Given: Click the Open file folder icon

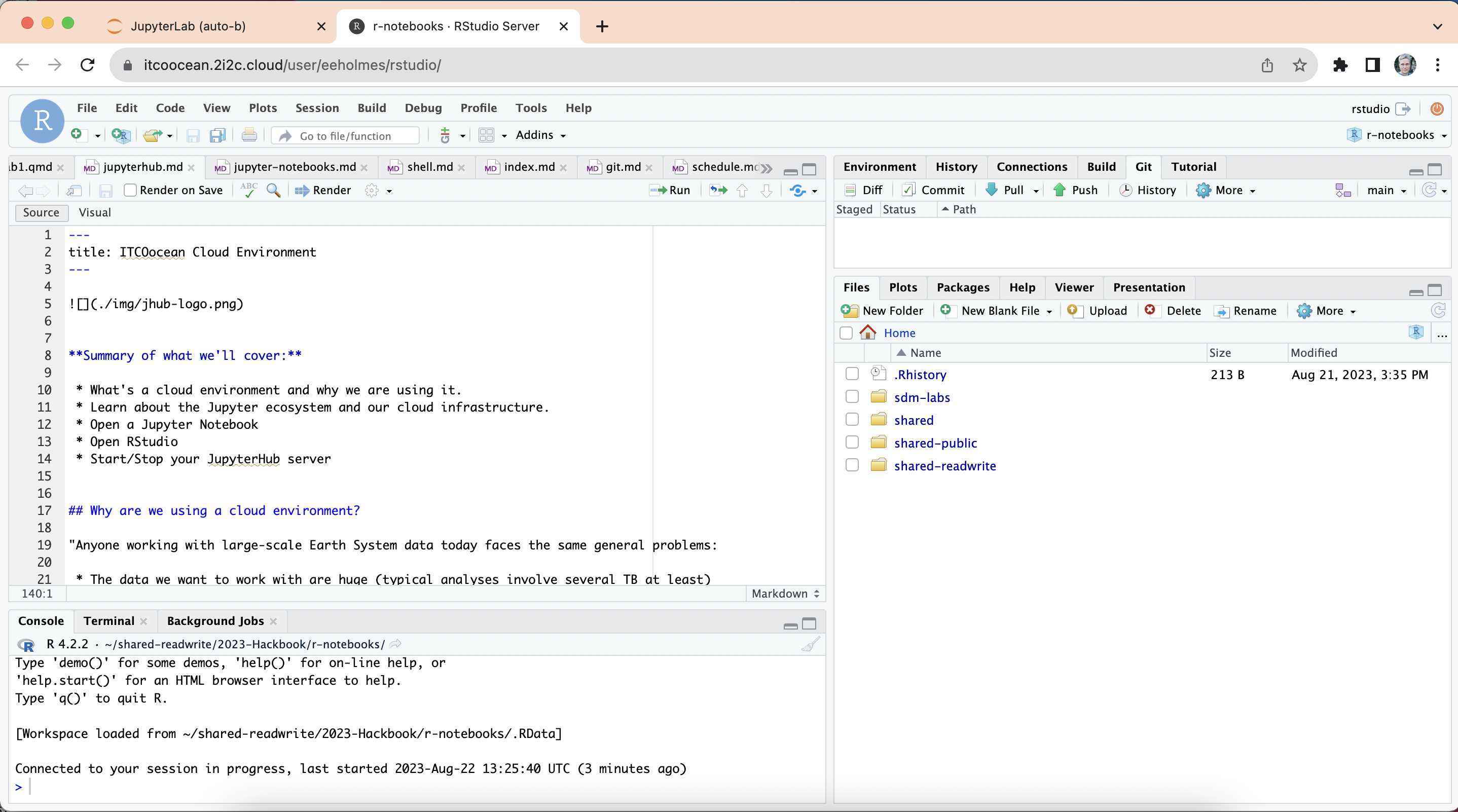Looking at the screenshot, I should pyautogui.click(x=152, y=135).
